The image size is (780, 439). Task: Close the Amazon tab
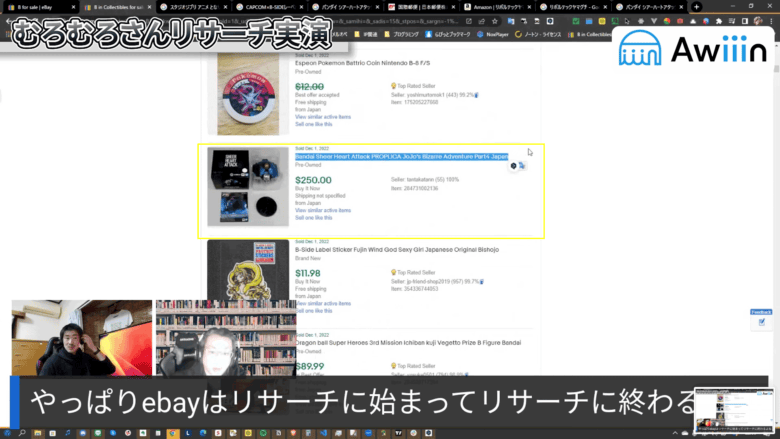click(x=529, y=7)
